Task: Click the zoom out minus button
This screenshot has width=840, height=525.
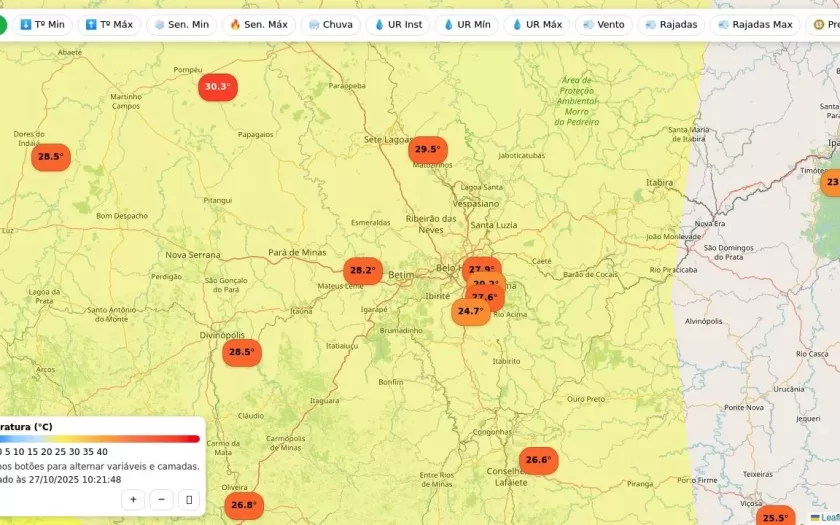Action: 161,499
